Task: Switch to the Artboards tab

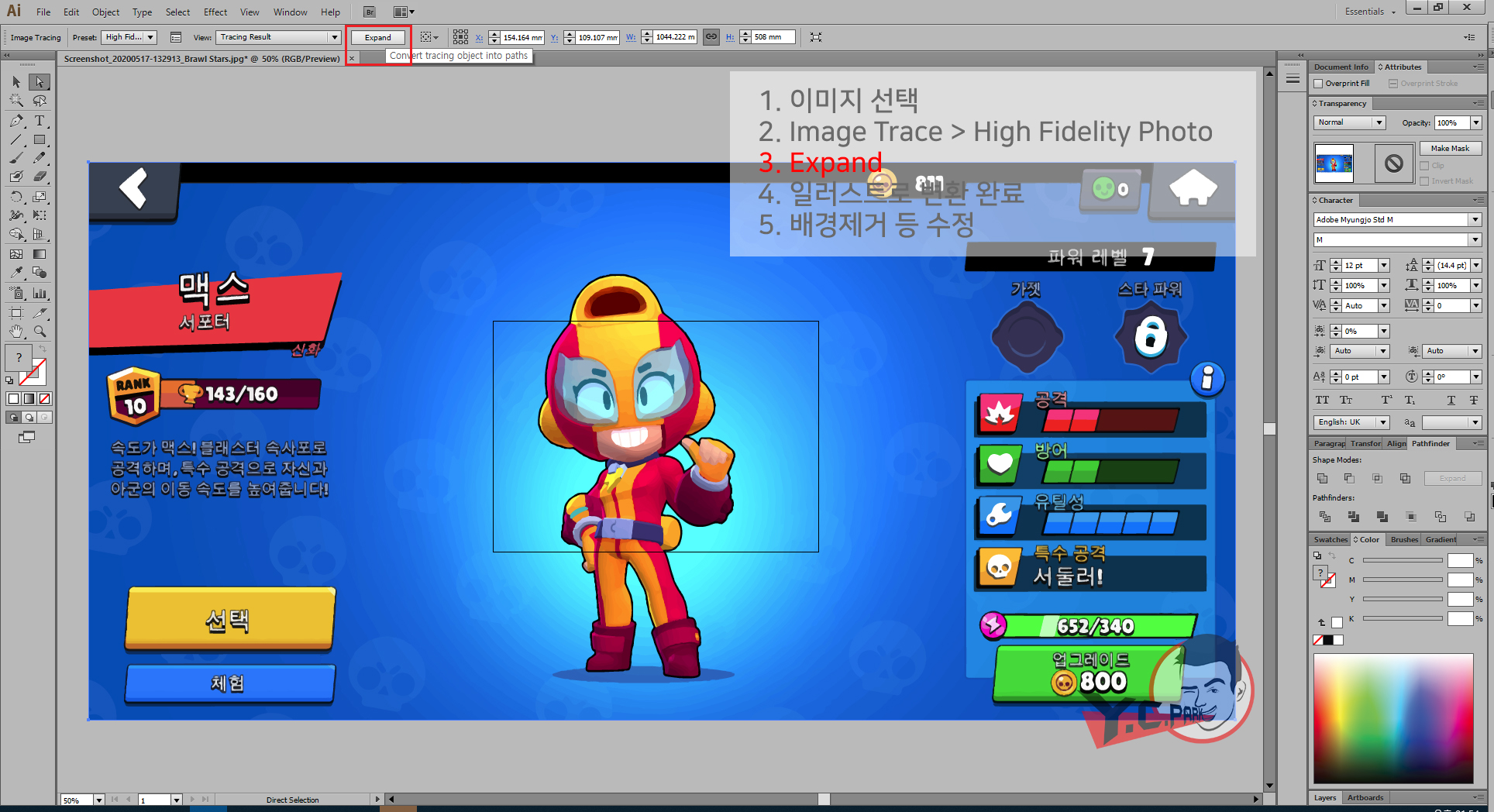Action: pos(1365,797)
